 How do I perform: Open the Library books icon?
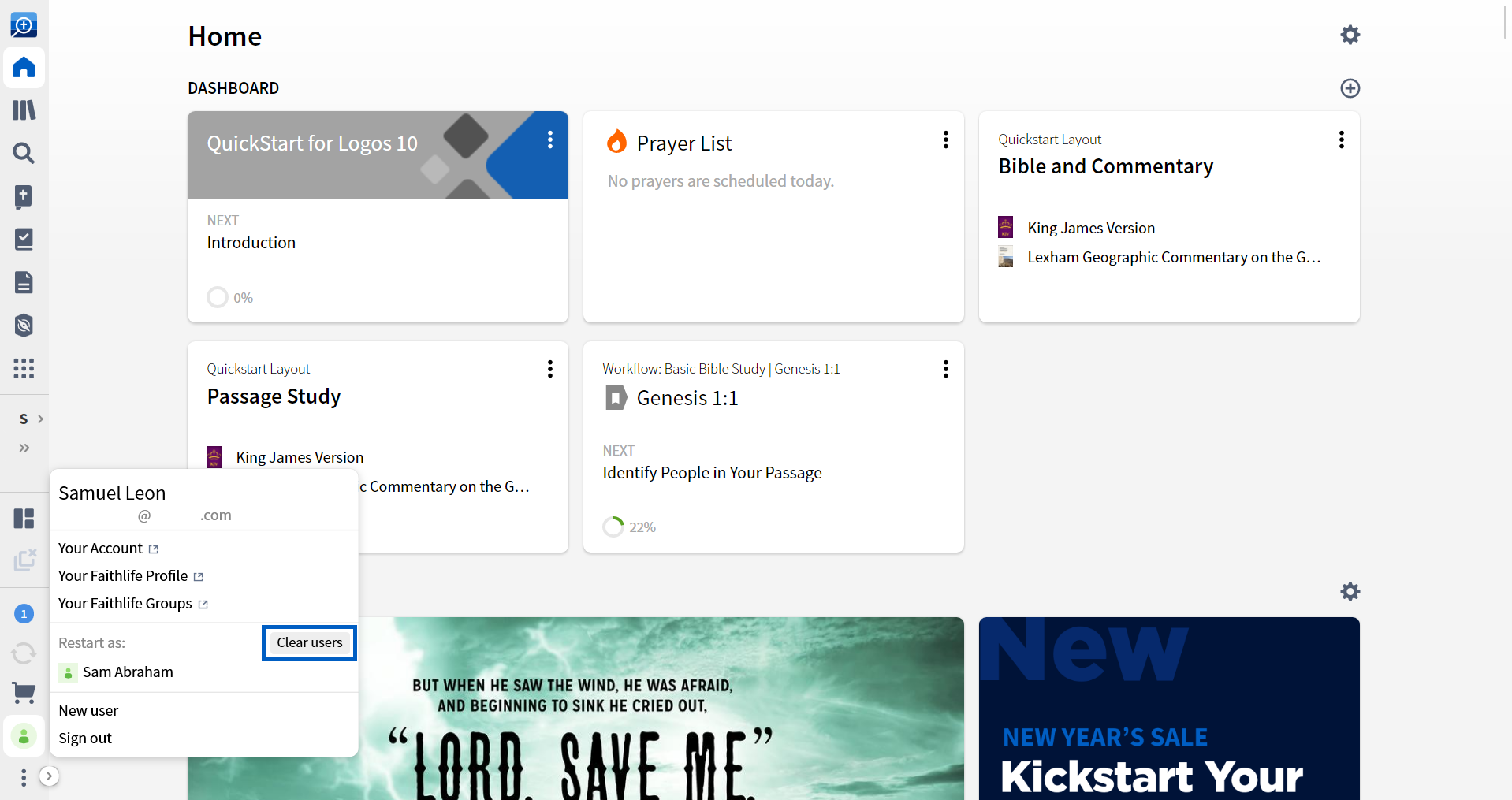24,110
